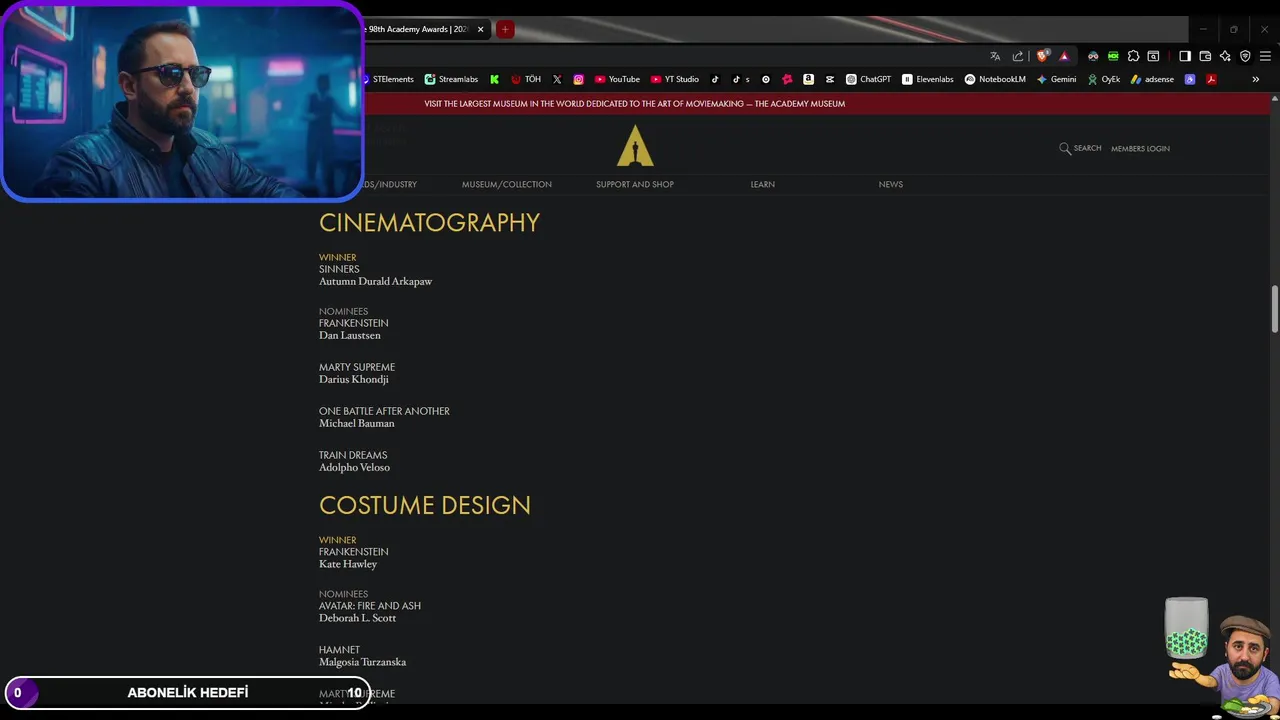
Task: Open the Instagram bookmark icon
Action: 578,79
